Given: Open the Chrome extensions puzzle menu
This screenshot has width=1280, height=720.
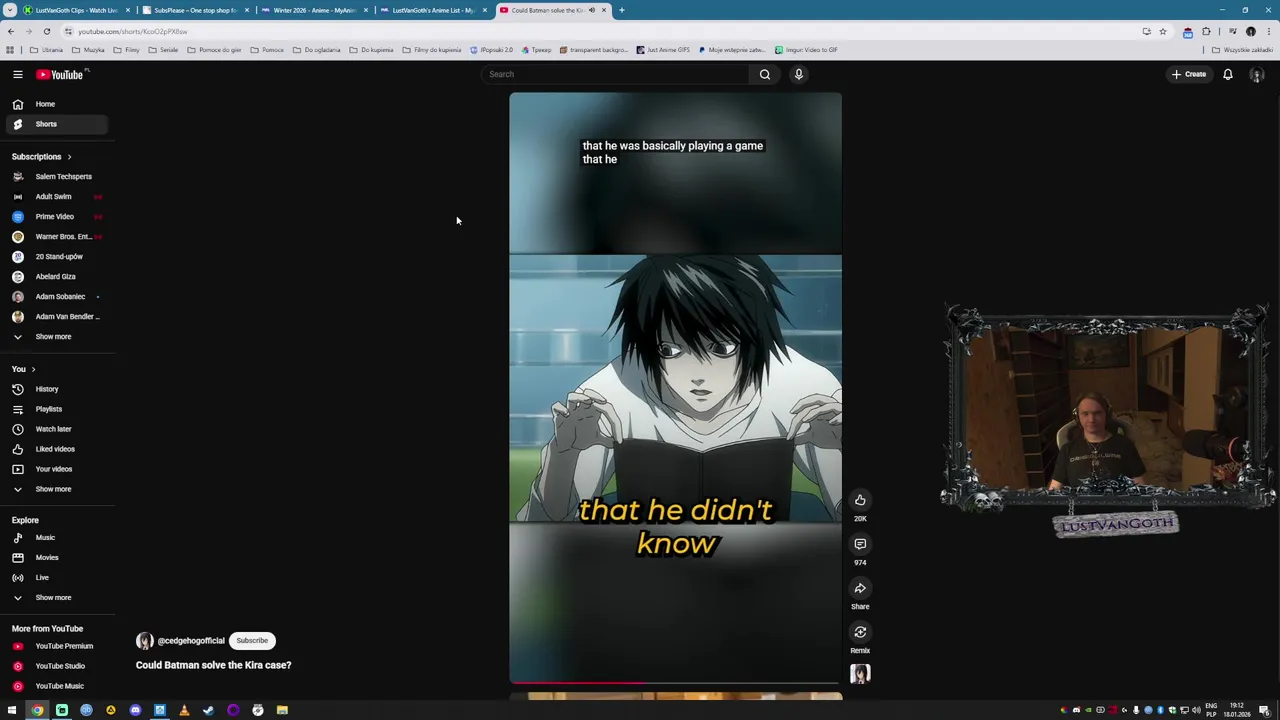Looking at the screenshot, I should [x=1207, y=31].
